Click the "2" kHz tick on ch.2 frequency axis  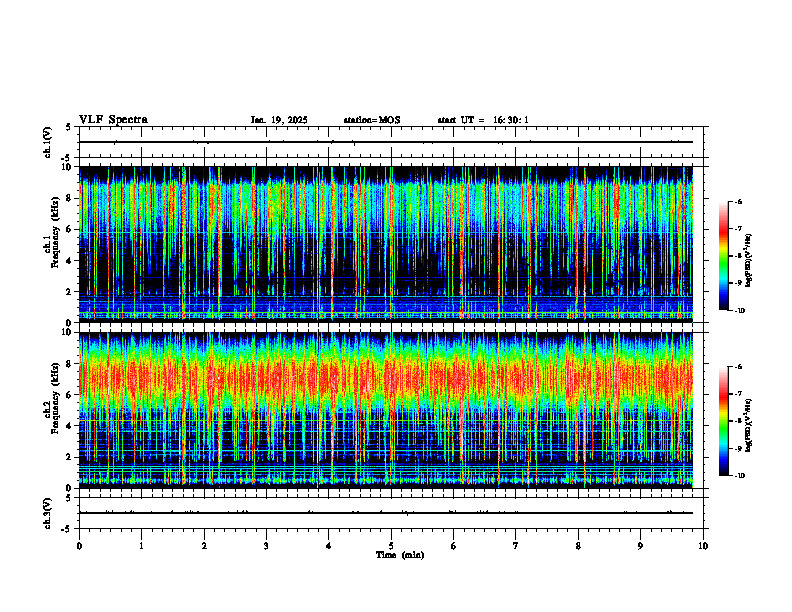point(70,457)
